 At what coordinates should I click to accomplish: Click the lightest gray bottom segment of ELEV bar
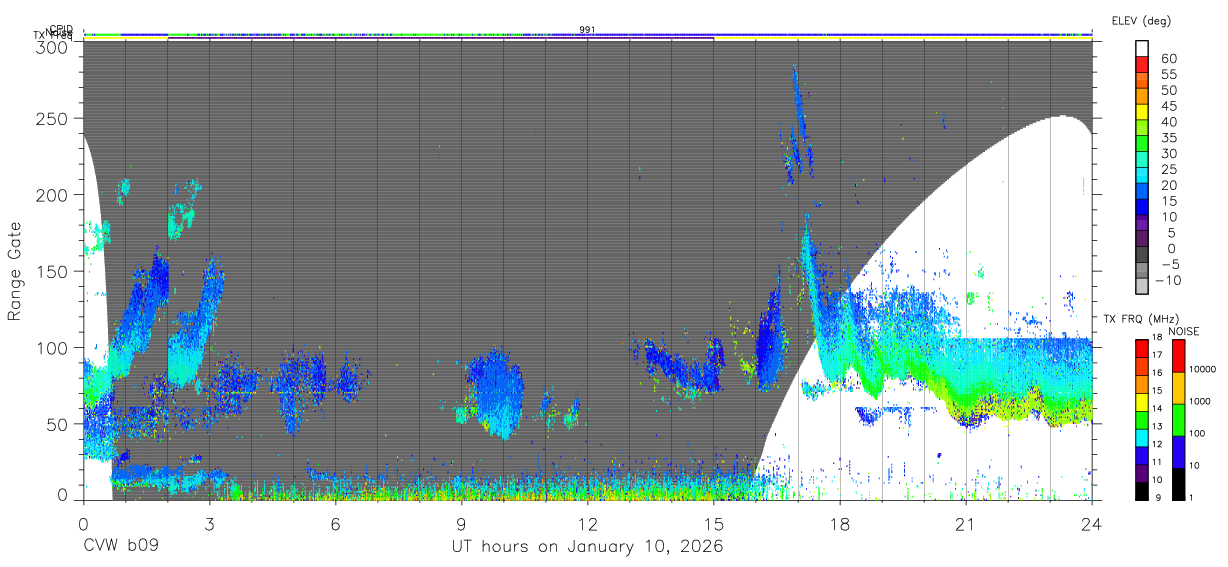[1143, 288]
